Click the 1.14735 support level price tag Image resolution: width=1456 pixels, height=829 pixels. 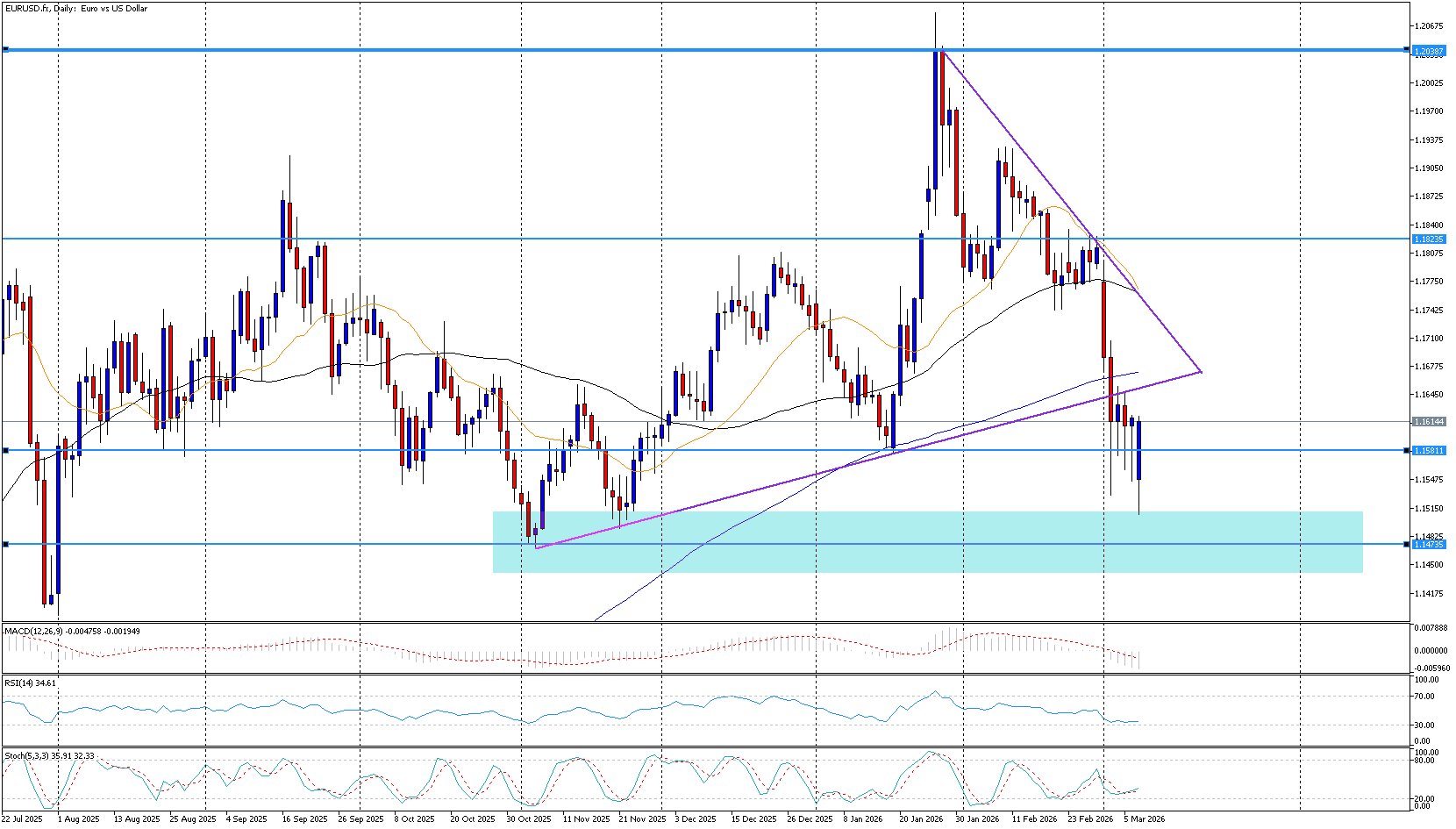(1428, 545)
